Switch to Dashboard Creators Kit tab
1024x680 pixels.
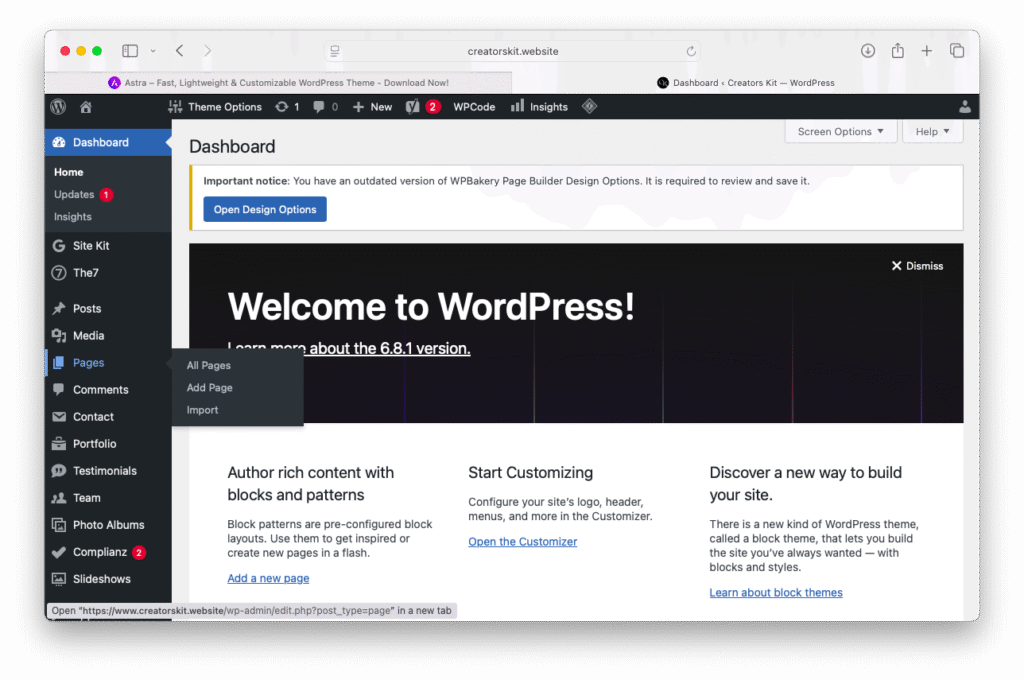click(x=745, y=82)
